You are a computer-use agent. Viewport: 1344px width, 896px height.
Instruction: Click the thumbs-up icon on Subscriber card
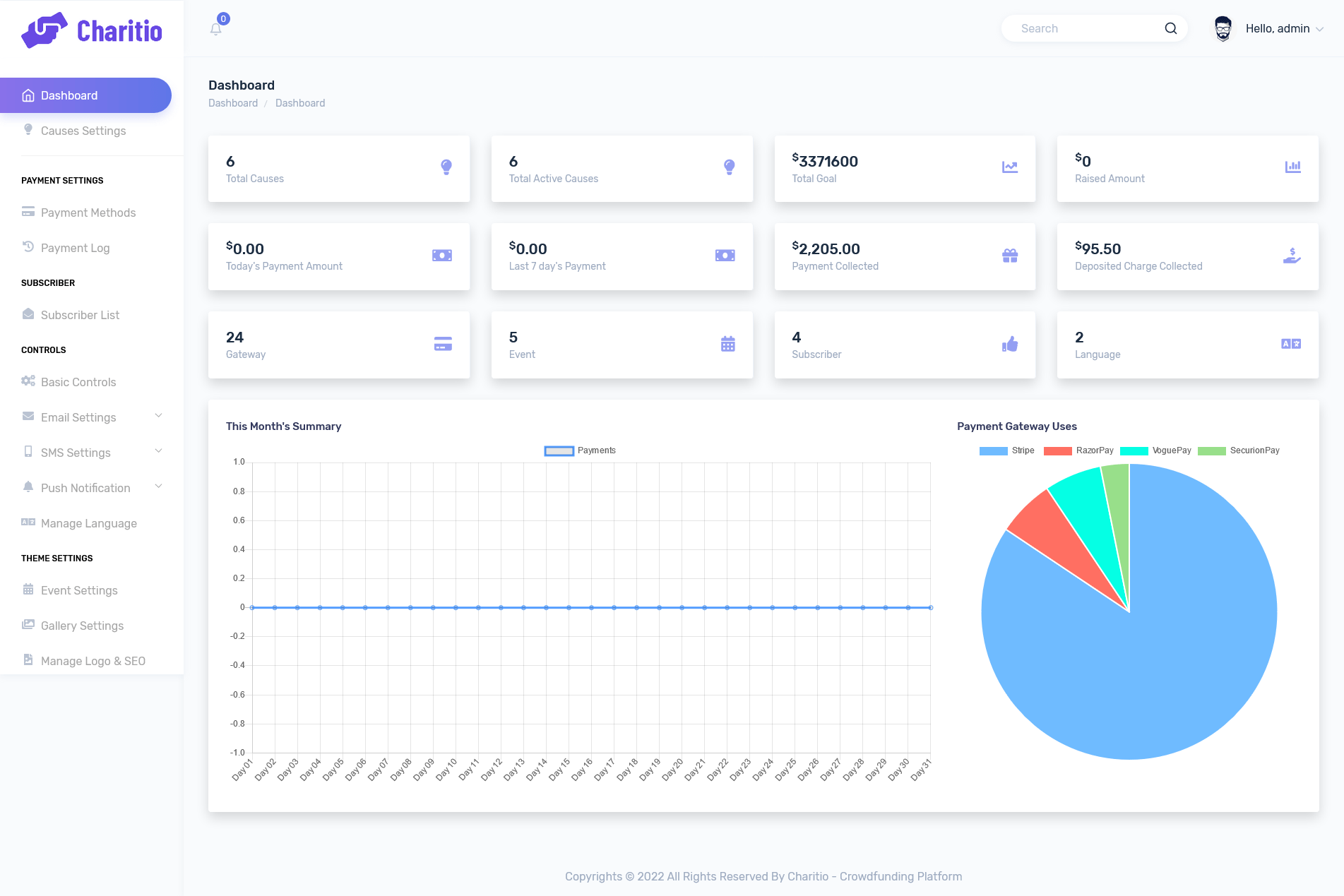[1010, 344]
